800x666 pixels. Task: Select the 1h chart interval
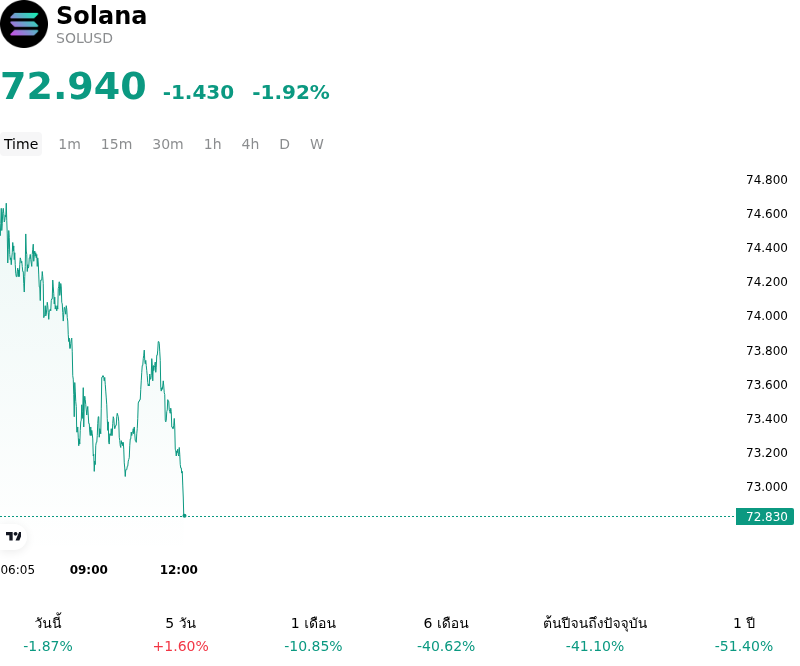click(213, 144)
